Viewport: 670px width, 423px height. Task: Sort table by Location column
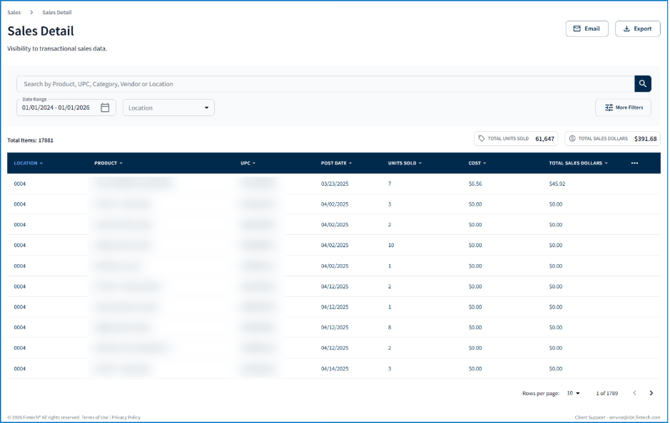[x=27, y=163]
